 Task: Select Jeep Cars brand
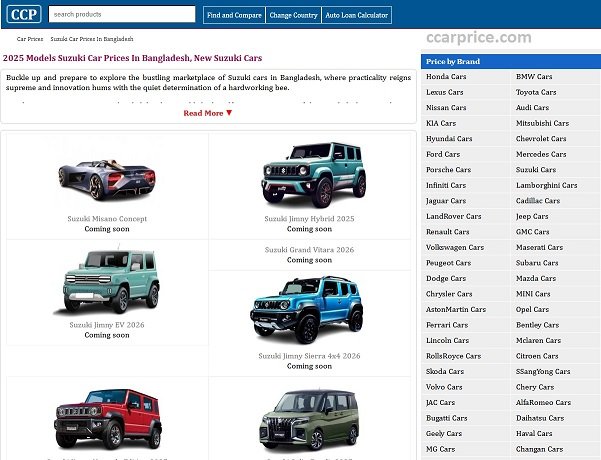(532, 217)
